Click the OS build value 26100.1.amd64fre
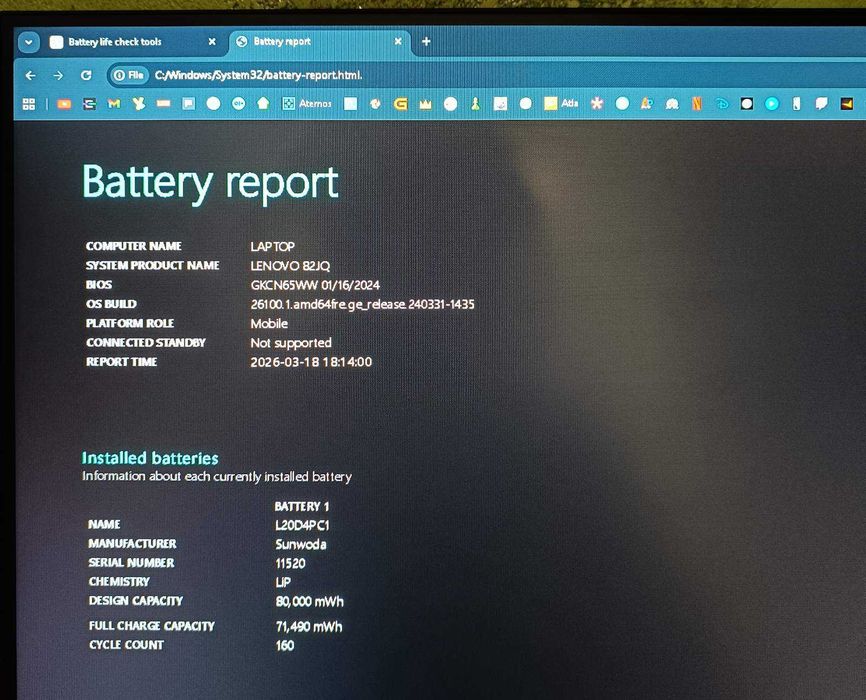 362,304
